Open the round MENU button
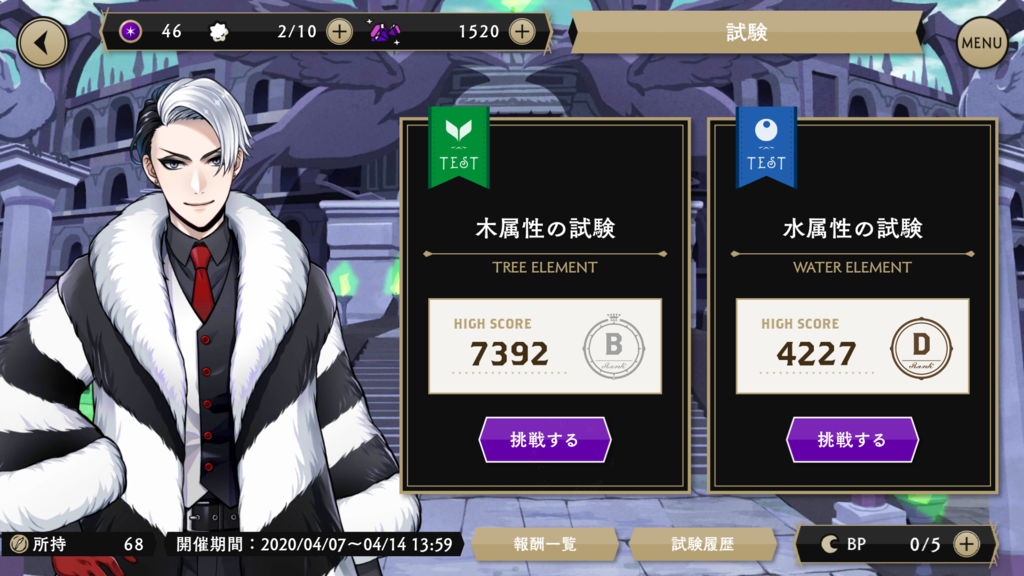 click(982, 42)
